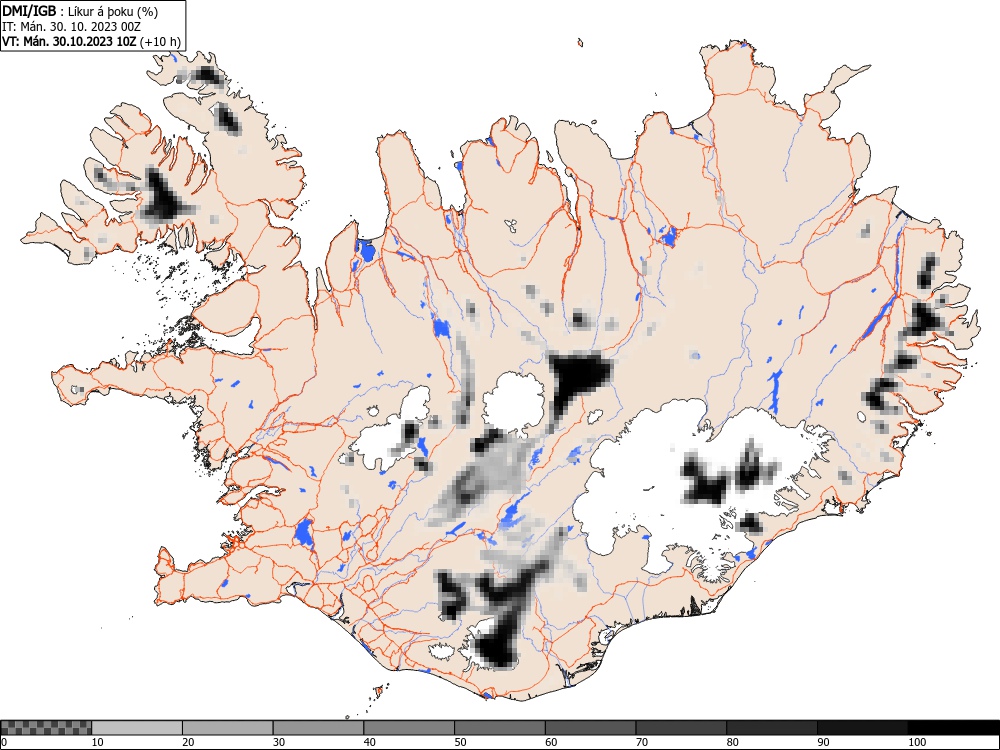Image resolution: width=1000 pixels, height=750 pixels.
Task: Click the '0' scale label
Action: [4, 742]
